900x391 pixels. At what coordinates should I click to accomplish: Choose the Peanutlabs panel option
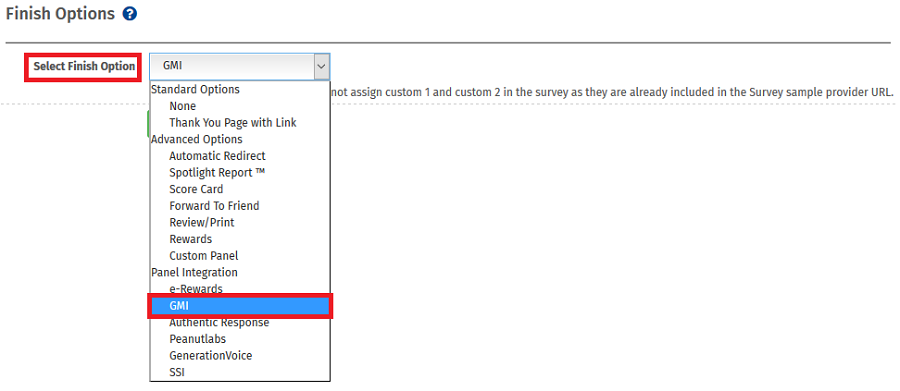tap(240, 339)
